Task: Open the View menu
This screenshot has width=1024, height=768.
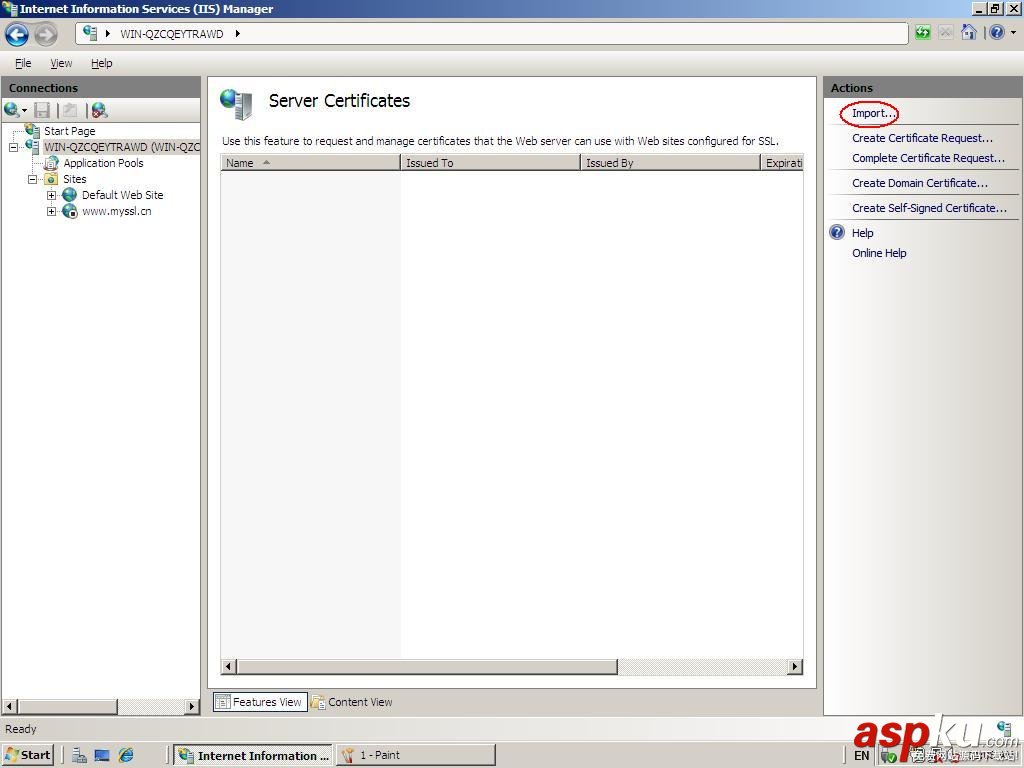Action: [x=61, y=63]
